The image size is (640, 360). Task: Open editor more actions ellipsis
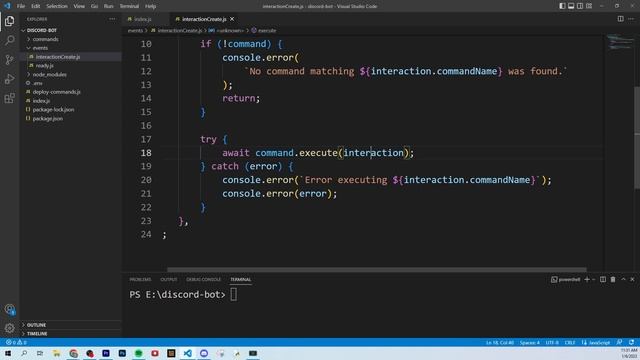tap(631, 19)
